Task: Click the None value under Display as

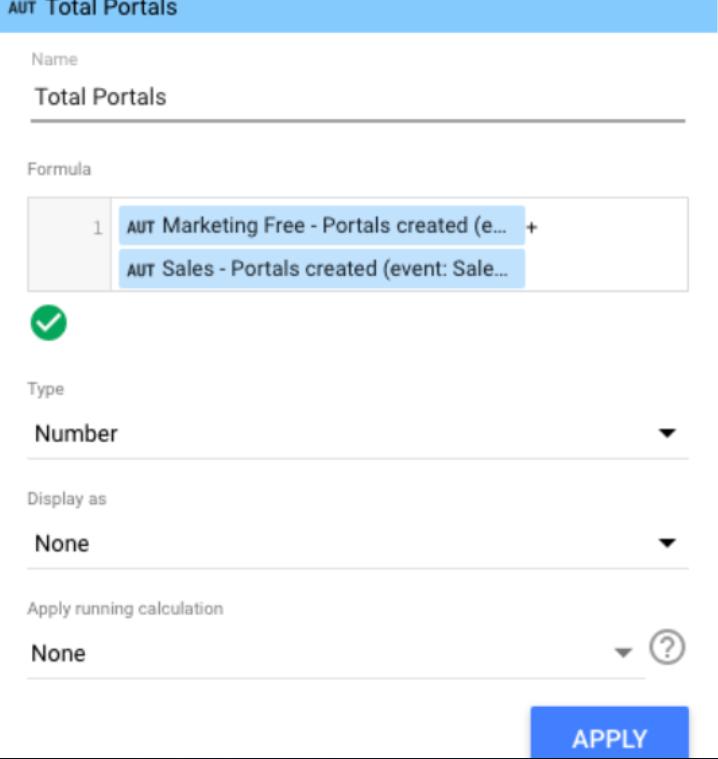Action: point(62,544)
